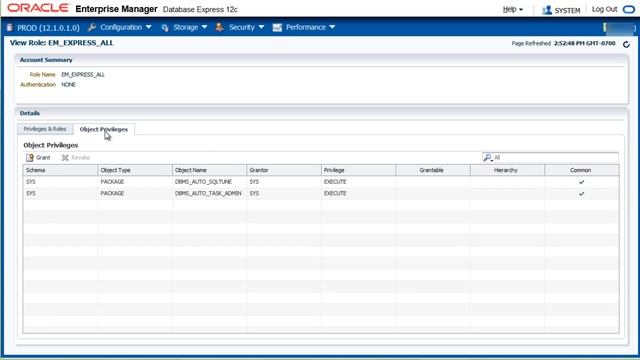Click the Log Out link
640x360 pixels.
pos(604,9)
